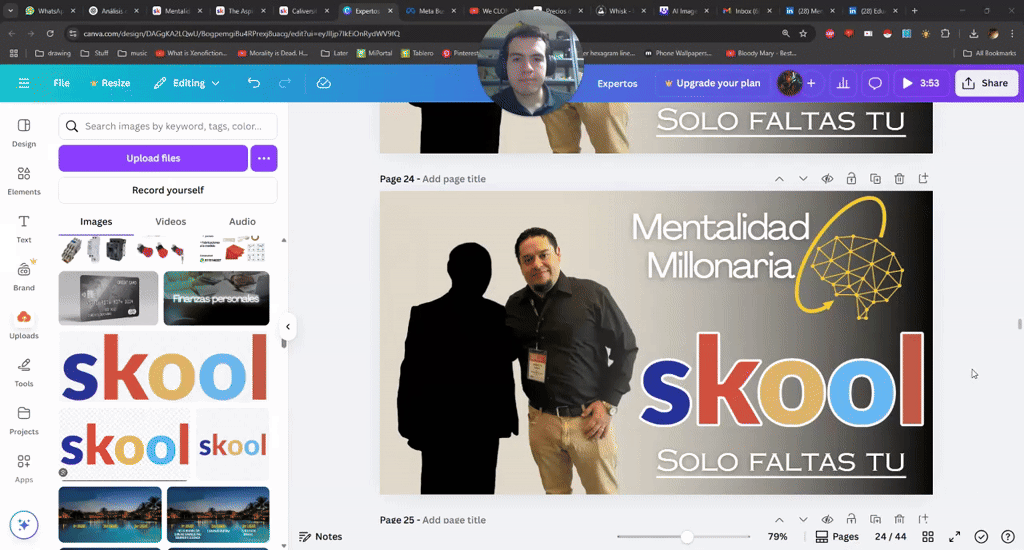Duplicate Page 24
This screenshot has width=1024, height=550.
875,179
